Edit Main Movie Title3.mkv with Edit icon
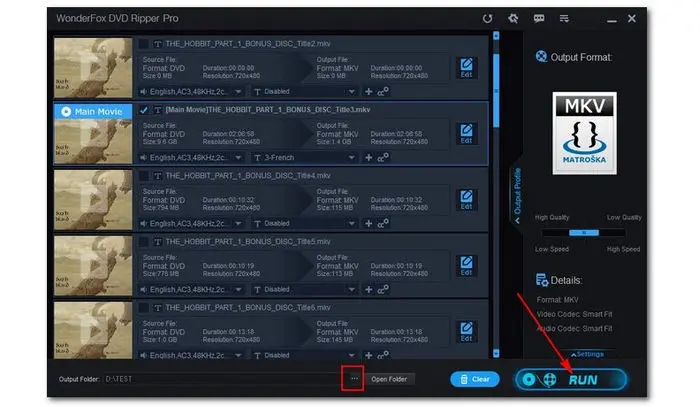 [467, 133]
